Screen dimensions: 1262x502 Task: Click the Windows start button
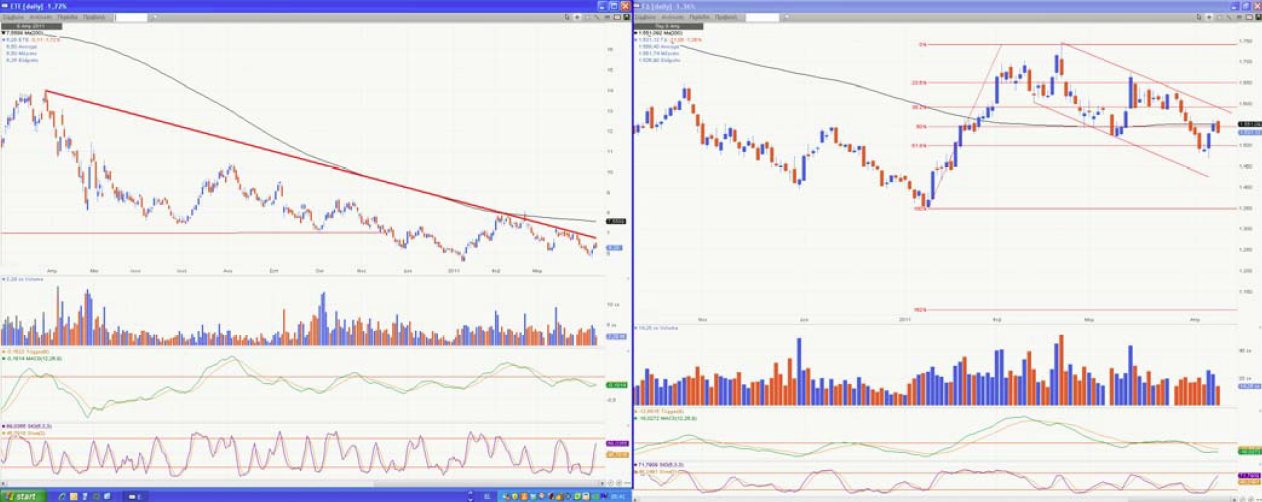pos(22,496)
